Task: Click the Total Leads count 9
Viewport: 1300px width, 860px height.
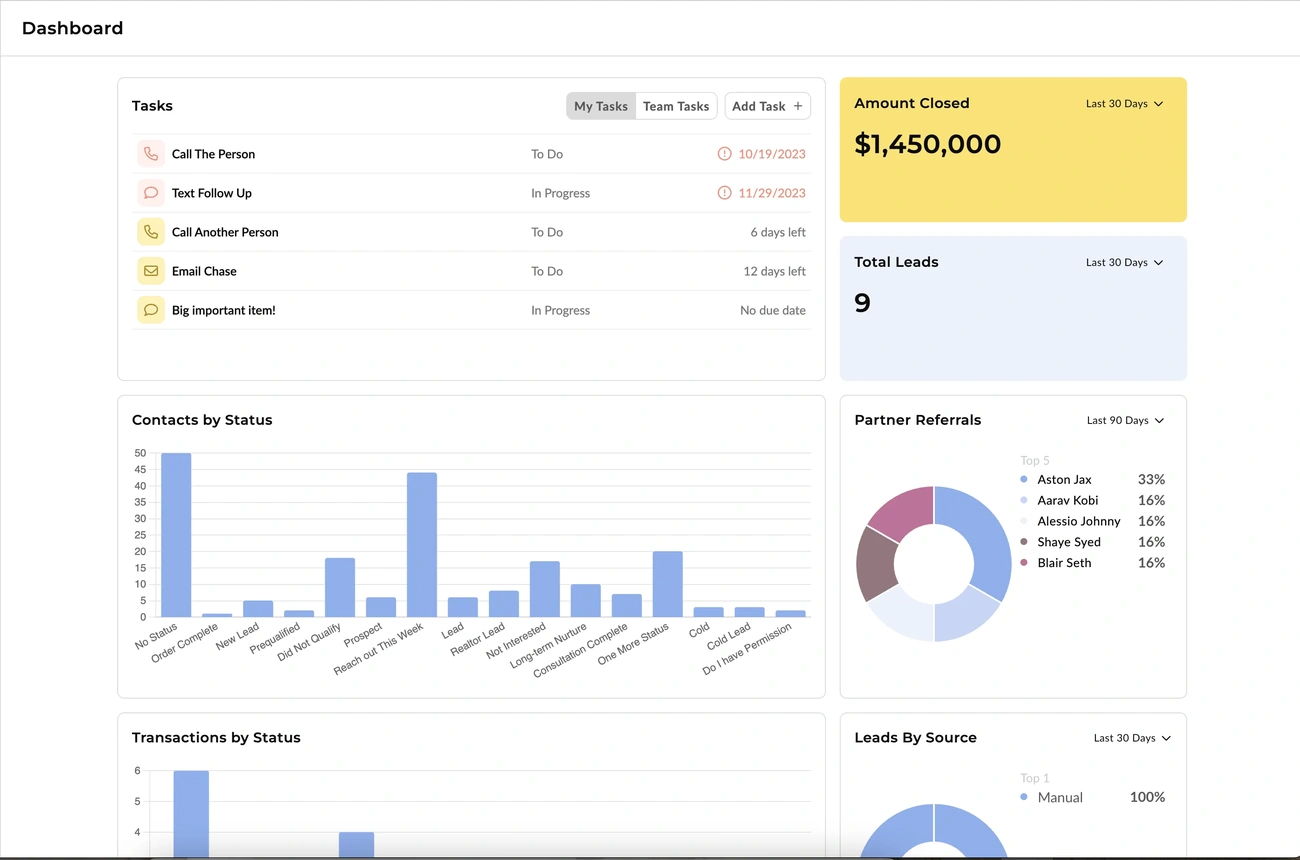Action: 862,303
